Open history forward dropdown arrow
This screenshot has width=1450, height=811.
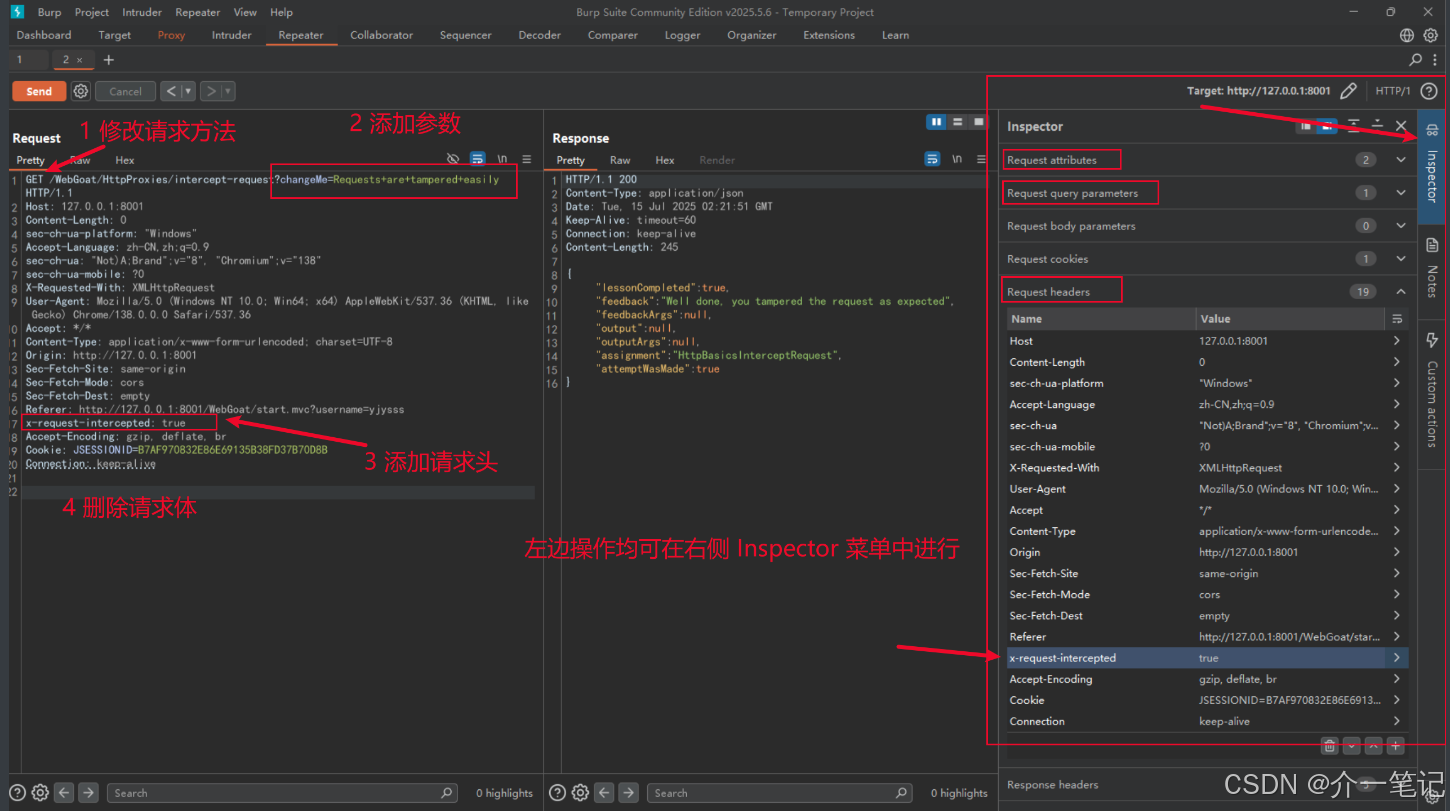229,91
